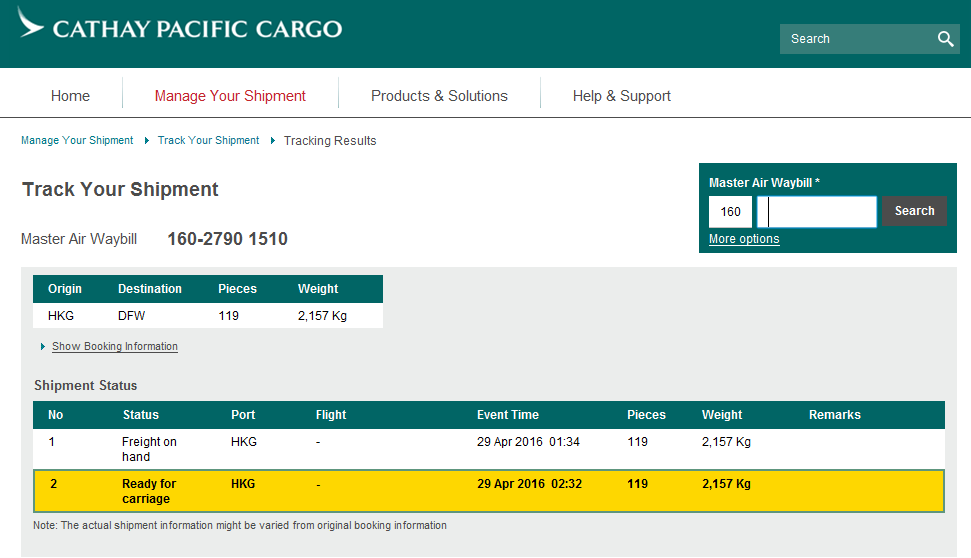Image resolution: width=971 pixels, height=558 pixels.
Task: Click the Remarks column header
Action: (x=835, y=415)
